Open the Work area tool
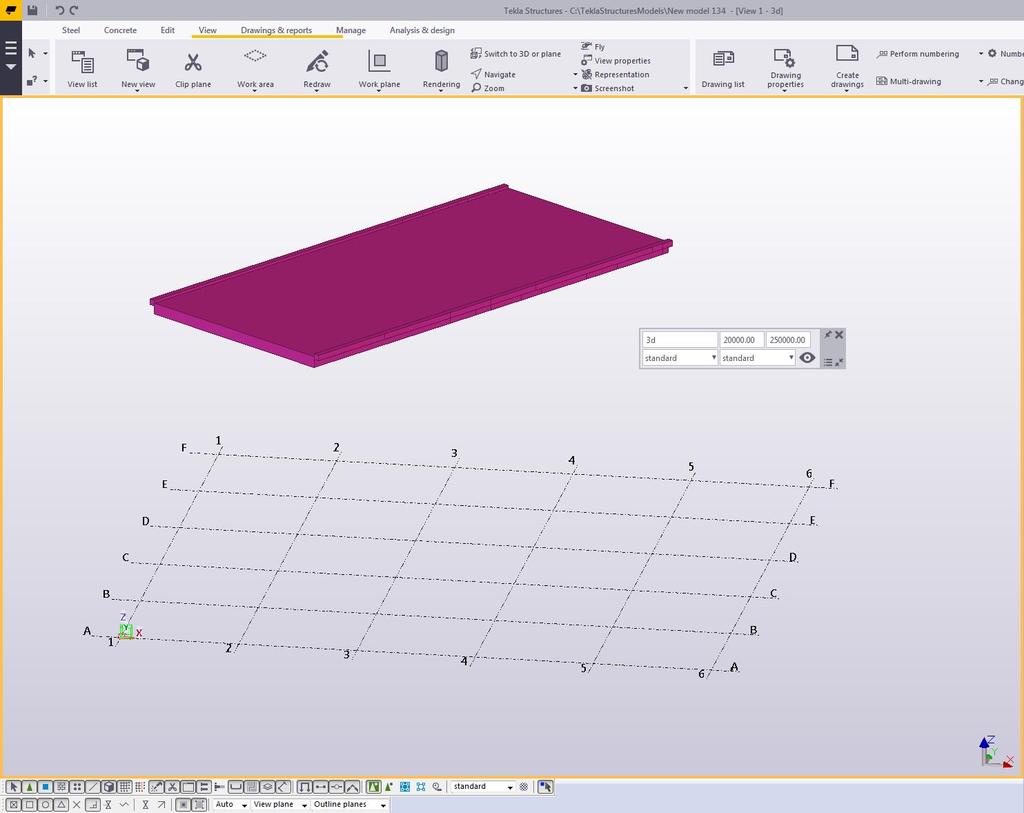 255,69
